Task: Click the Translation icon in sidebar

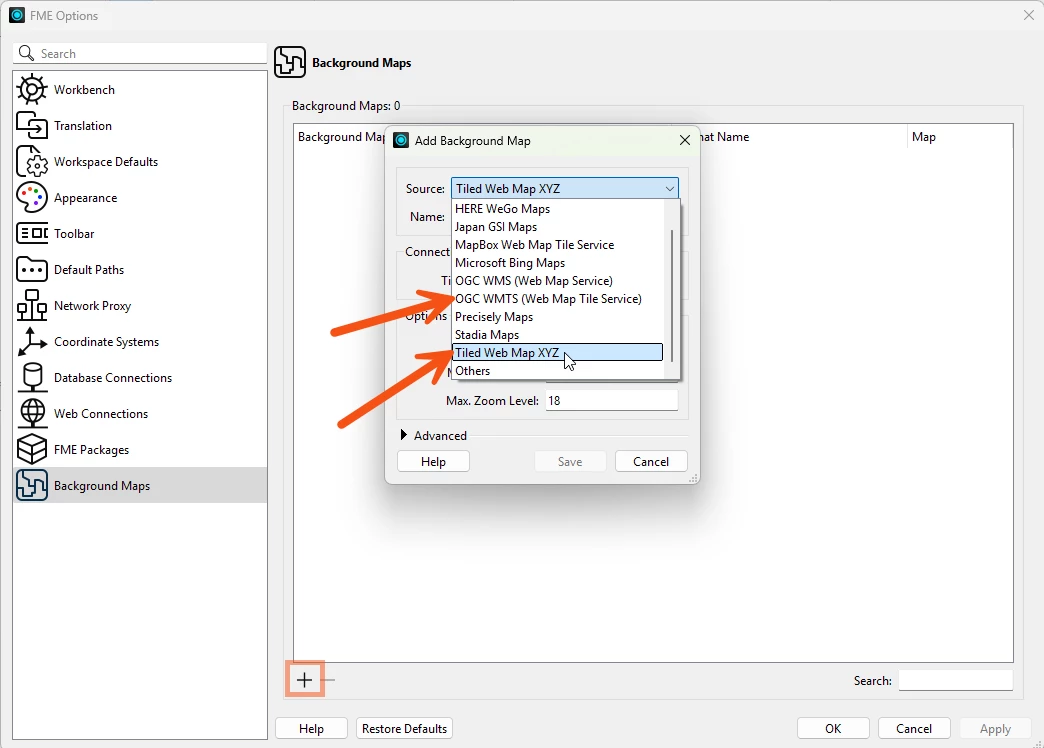Action: [x=32, y=125]
